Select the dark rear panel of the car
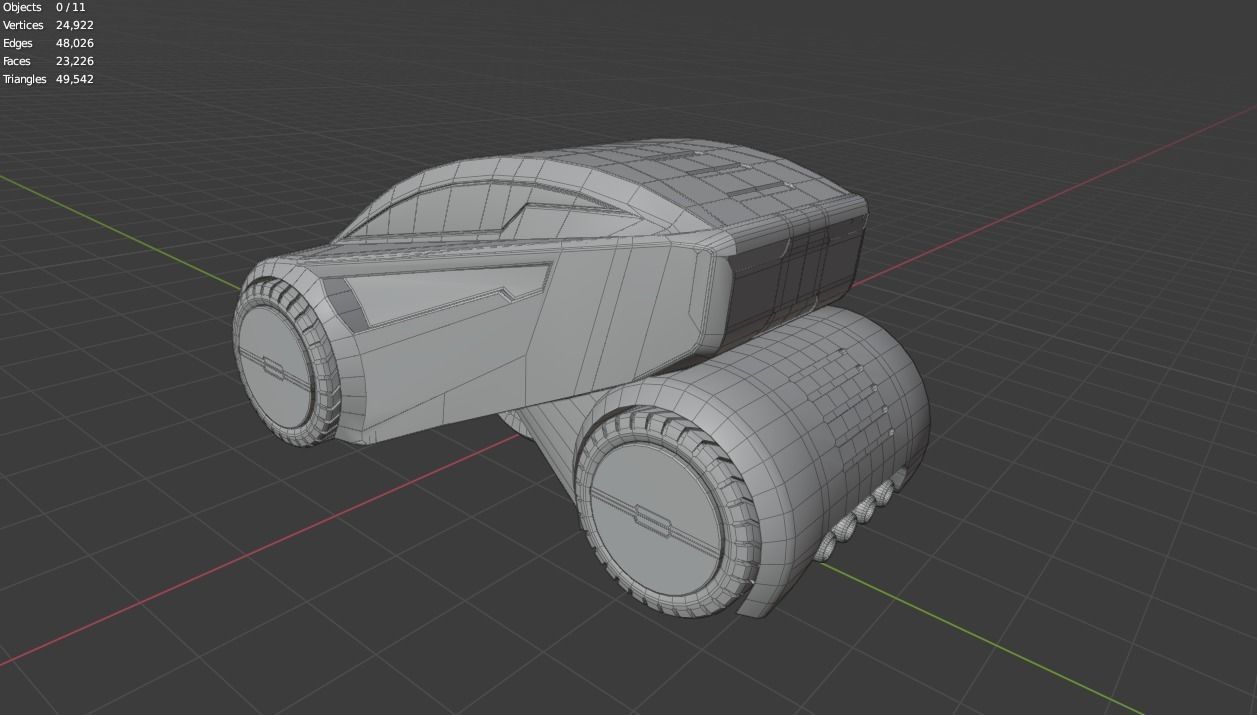This screenshot has height=715, width=1257. pyautogui.click(x=795, y=275)
